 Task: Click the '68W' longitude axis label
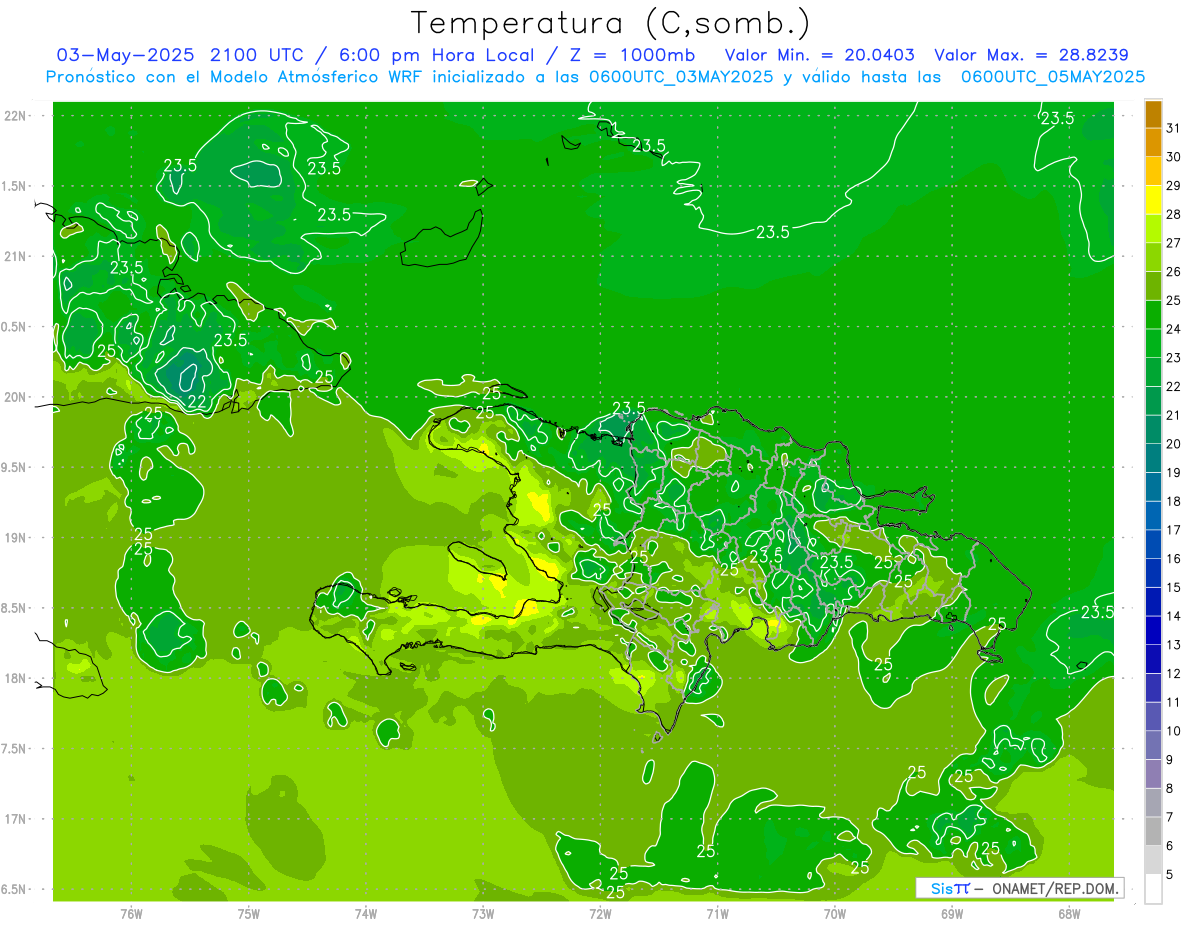pyautogui.click(x=1069, y=913)
